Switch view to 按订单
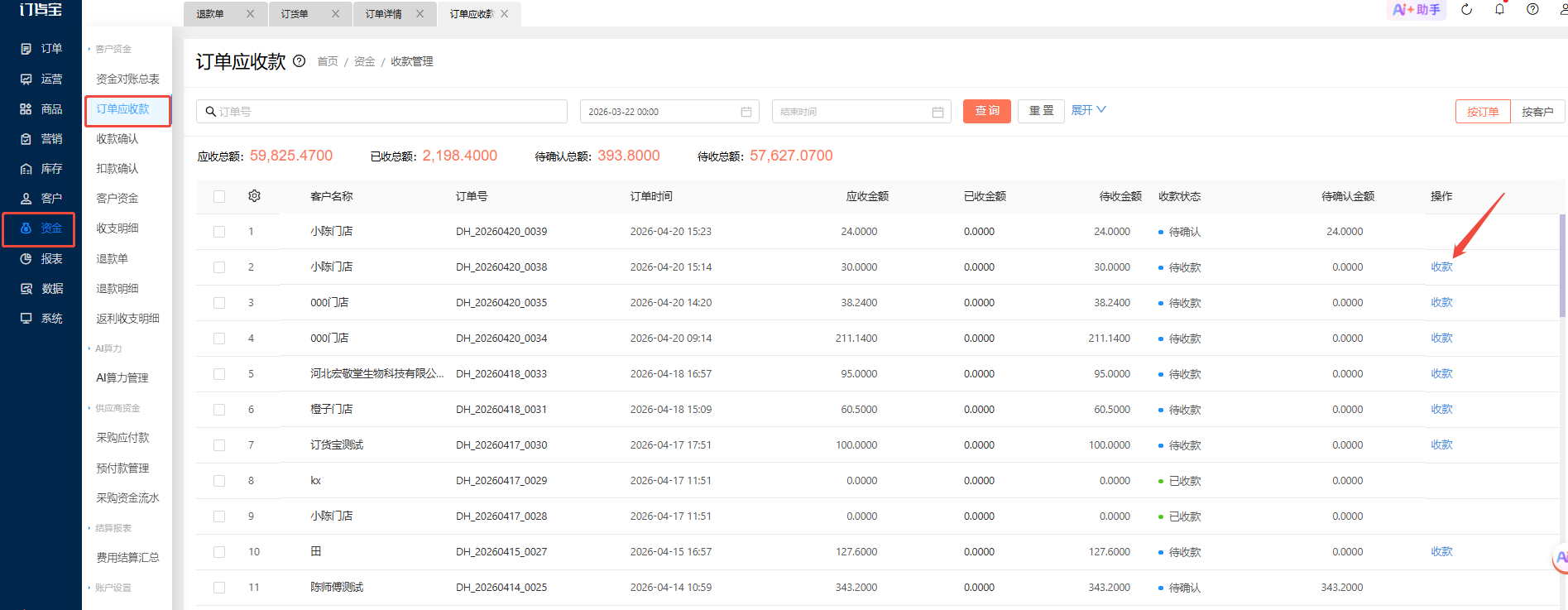 1483,112
